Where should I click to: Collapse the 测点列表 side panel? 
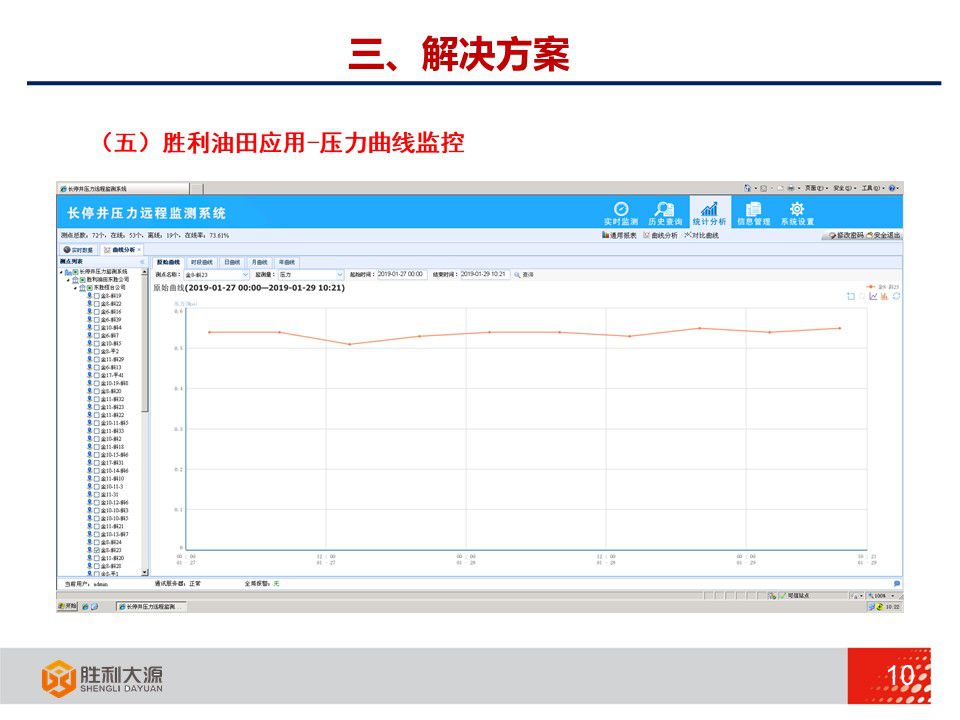pyautogui.click(x=142, y=262)
